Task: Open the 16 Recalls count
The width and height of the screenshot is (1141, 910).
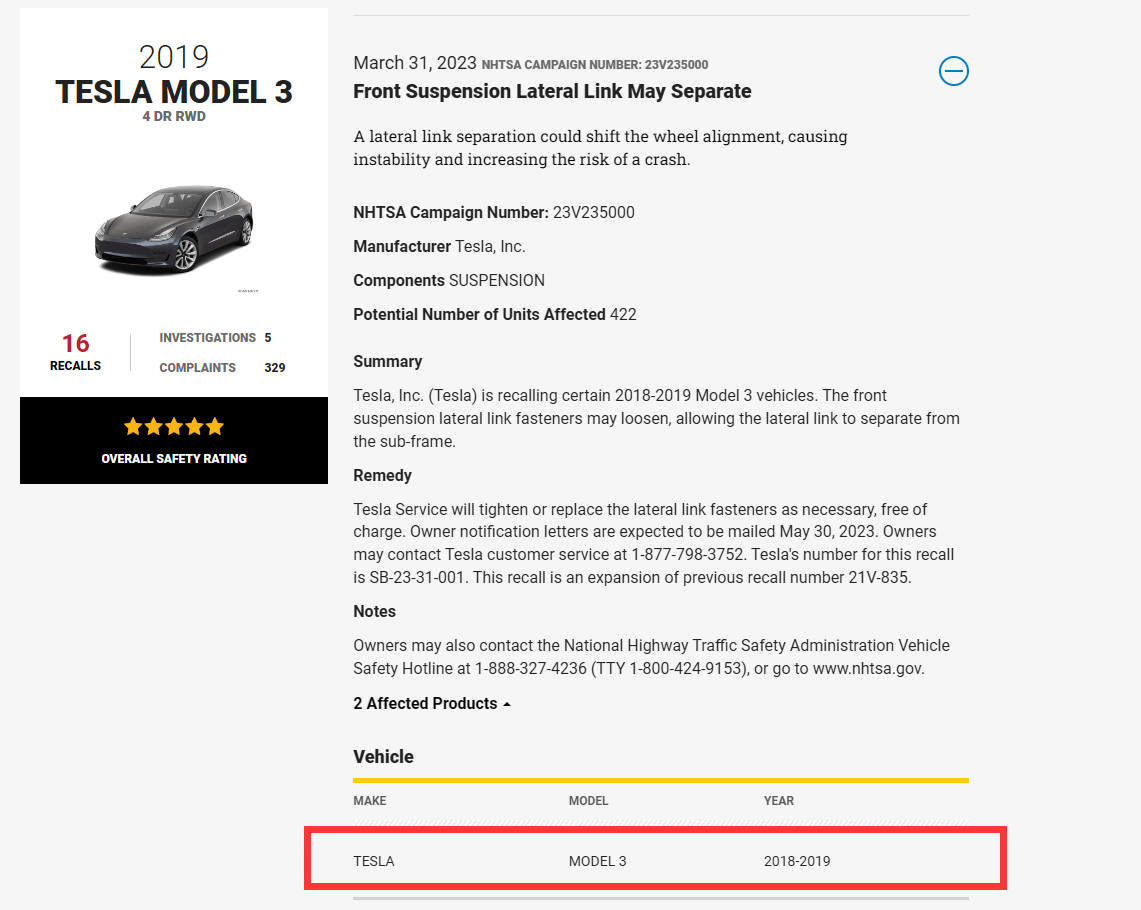Action: (x=75, y=352)
